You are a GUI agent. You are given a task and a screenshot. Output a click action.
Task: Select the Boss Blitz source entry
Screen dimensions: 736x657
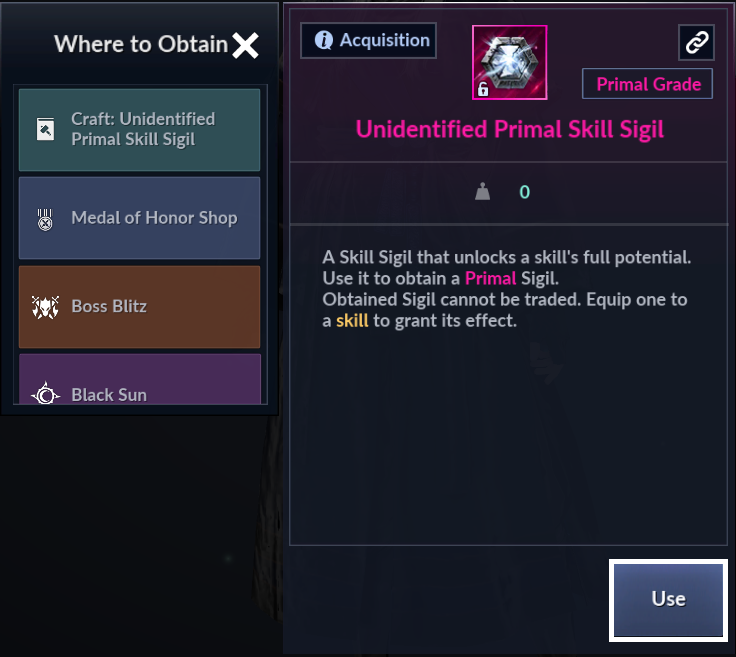(139, 306)
